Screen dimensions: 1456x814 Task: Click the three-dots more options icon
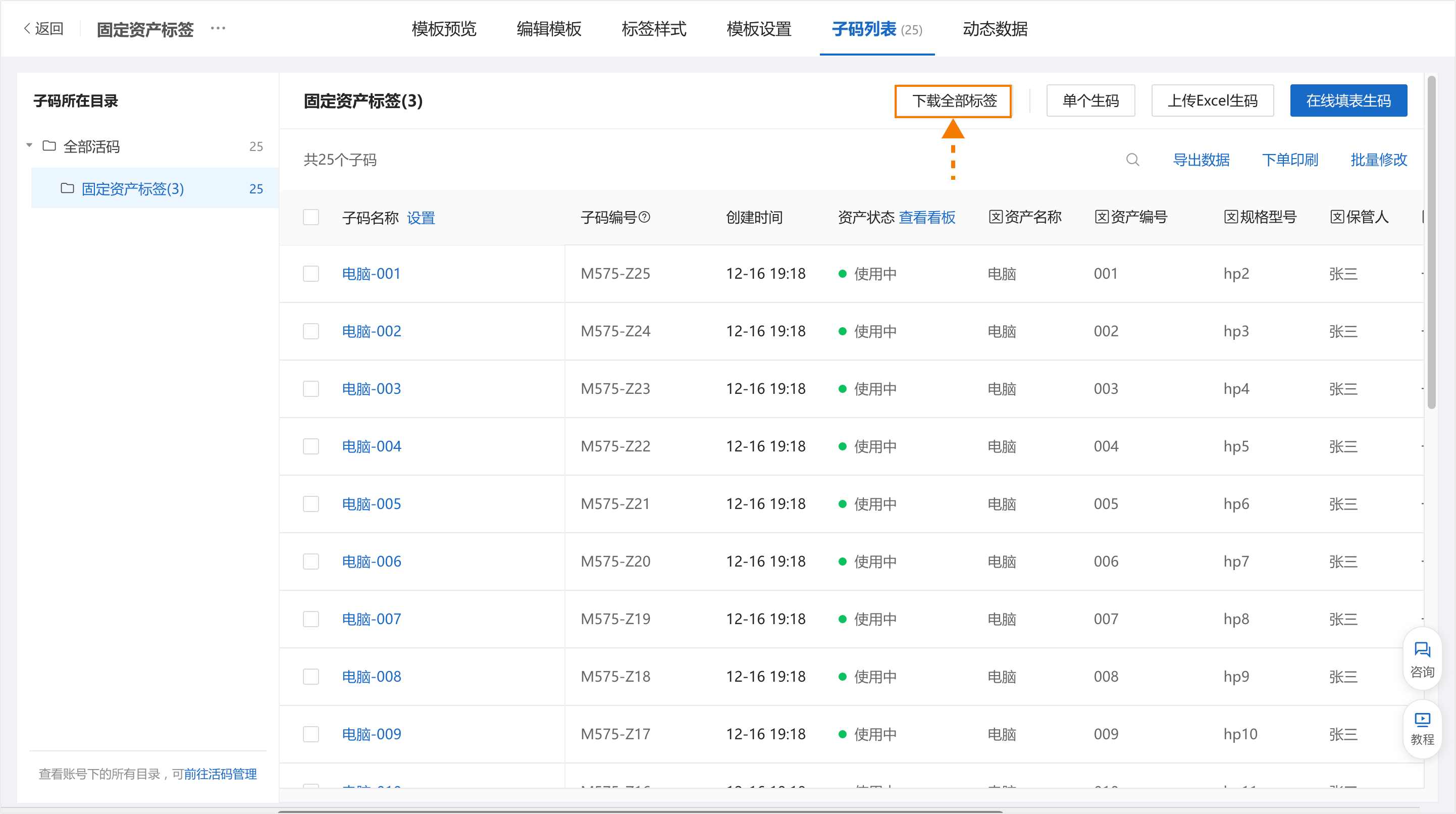click(x=218, y=28)
